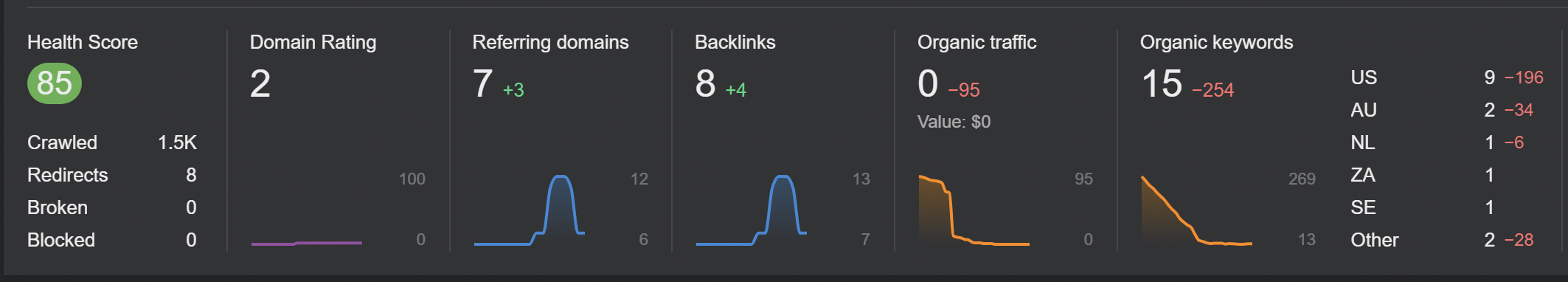The image size is (1568, 282).
Task: Open the Health Score heading
Action: pyautogui.click(x=83, y=42)
